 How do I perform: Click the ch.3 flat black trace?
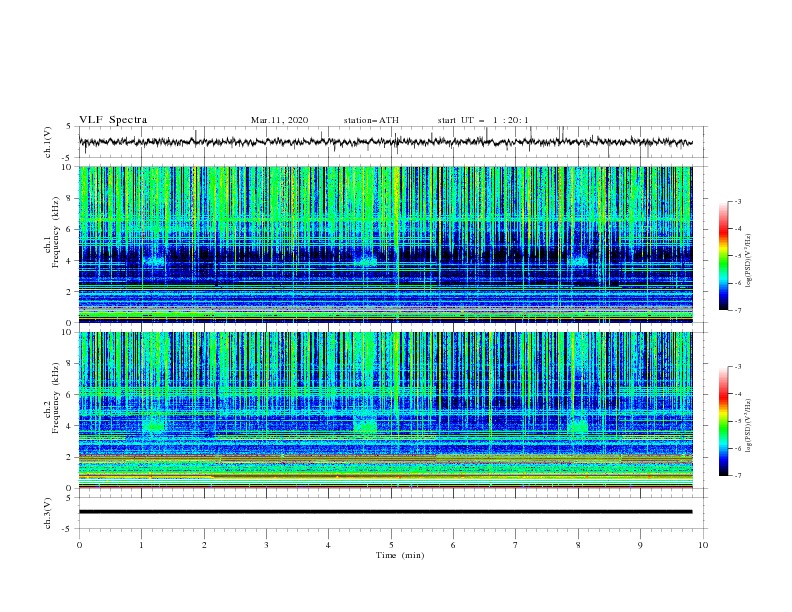[386, 512]
